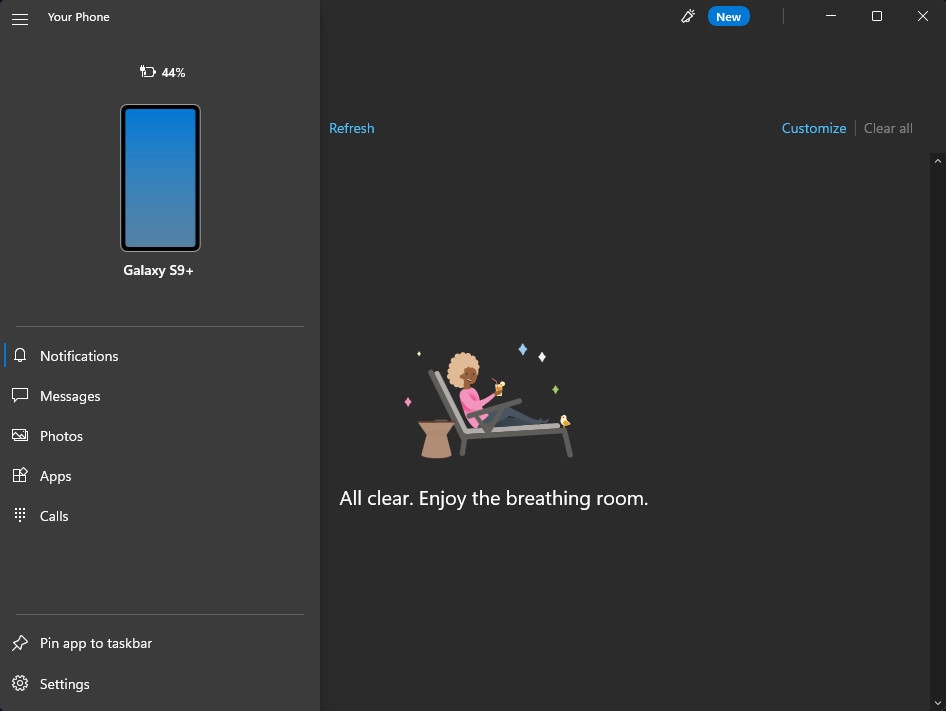Image resolution: width=946 pixels, height=711 pixels.
Task: Open the hamburger navigation menu
Action: (x=20, y=19)
